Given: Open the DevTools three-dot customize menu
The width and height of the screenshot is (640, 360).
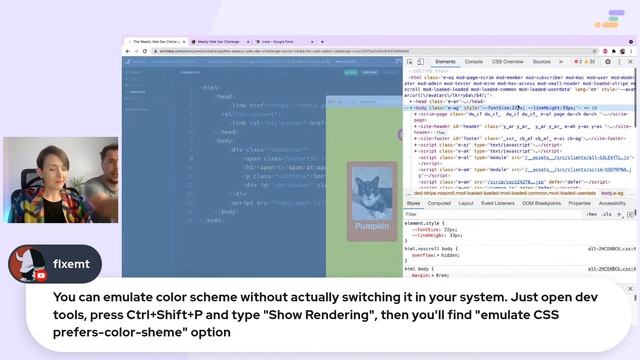Looking at the screenshot, I should click(x=619, y=62).
